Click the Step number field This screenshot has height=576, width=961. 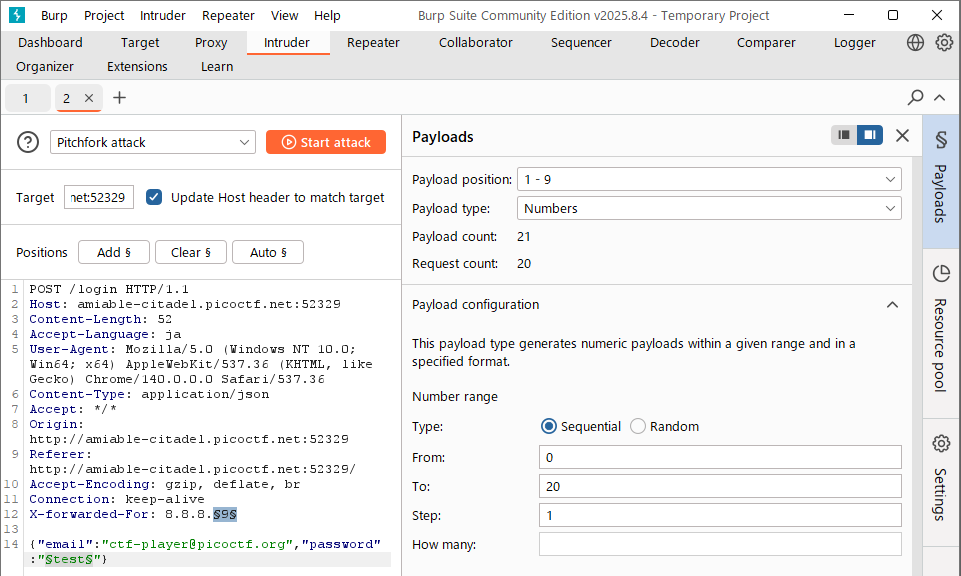click(720, 515)
